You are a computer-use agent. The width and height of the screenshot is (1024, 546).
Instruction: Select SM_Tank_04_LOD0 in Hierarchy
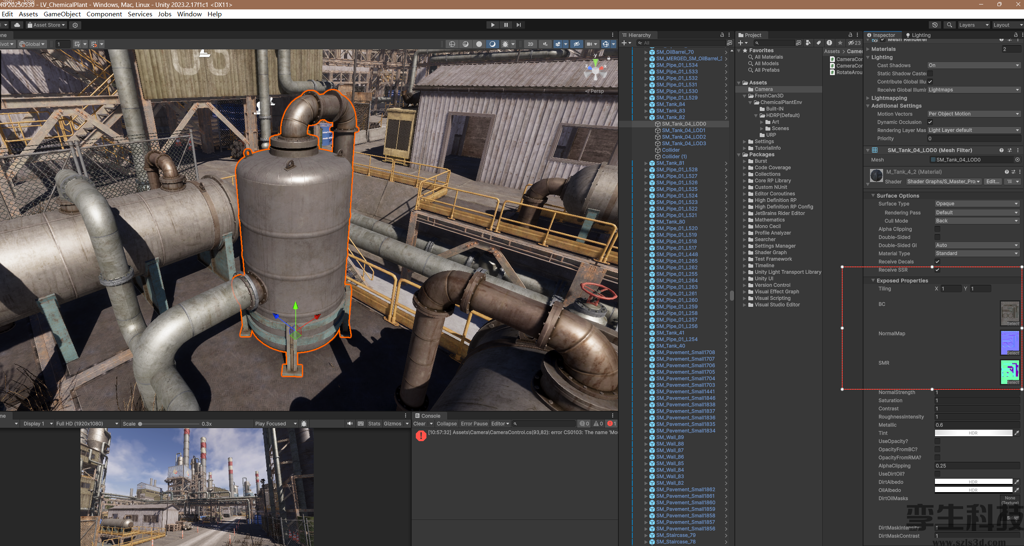(683, 123)
